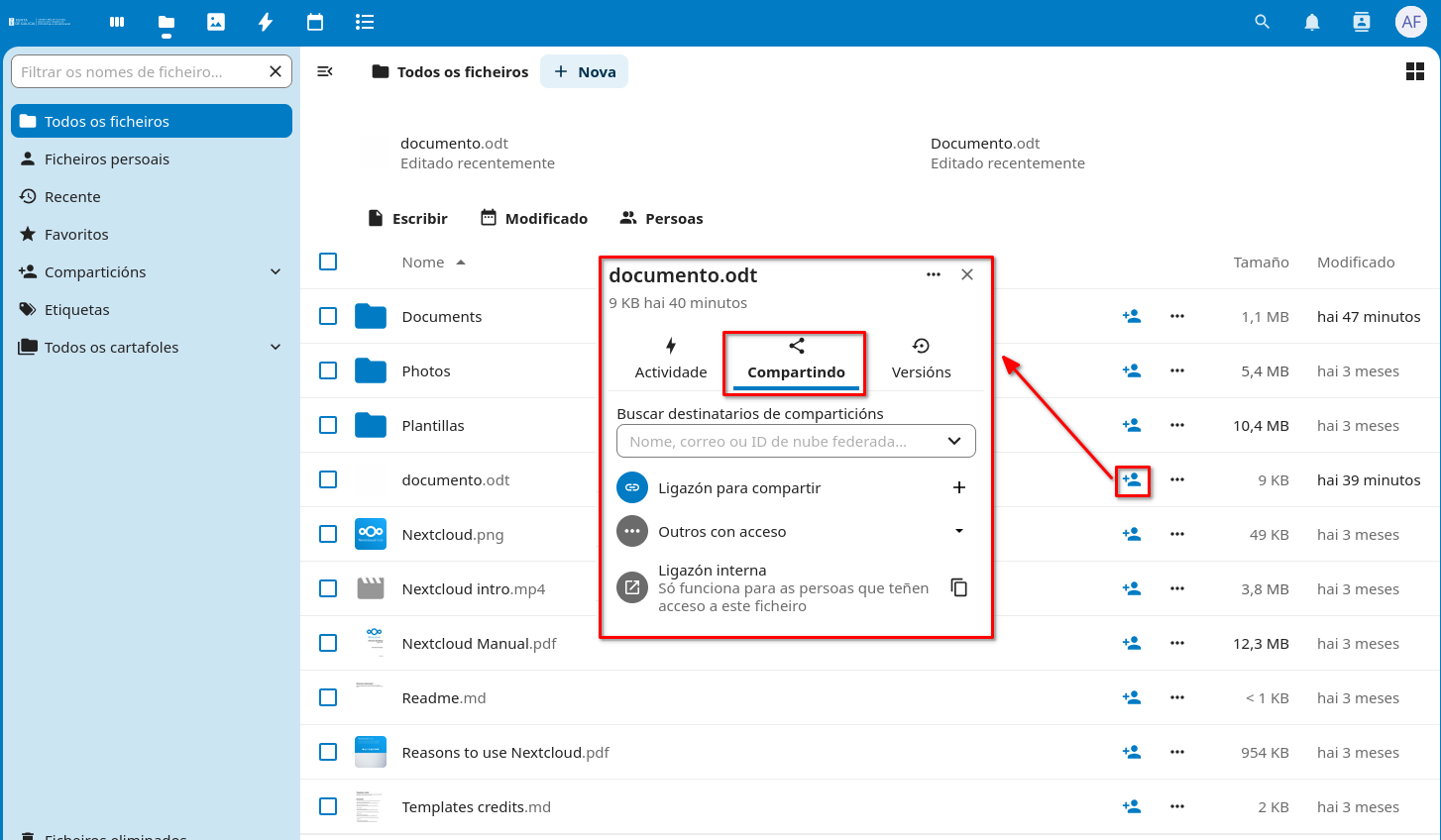Image resolution: width=1441 pixels, height=840 pixels.
Task: Click the Nova button
Action: click(585, 71)
